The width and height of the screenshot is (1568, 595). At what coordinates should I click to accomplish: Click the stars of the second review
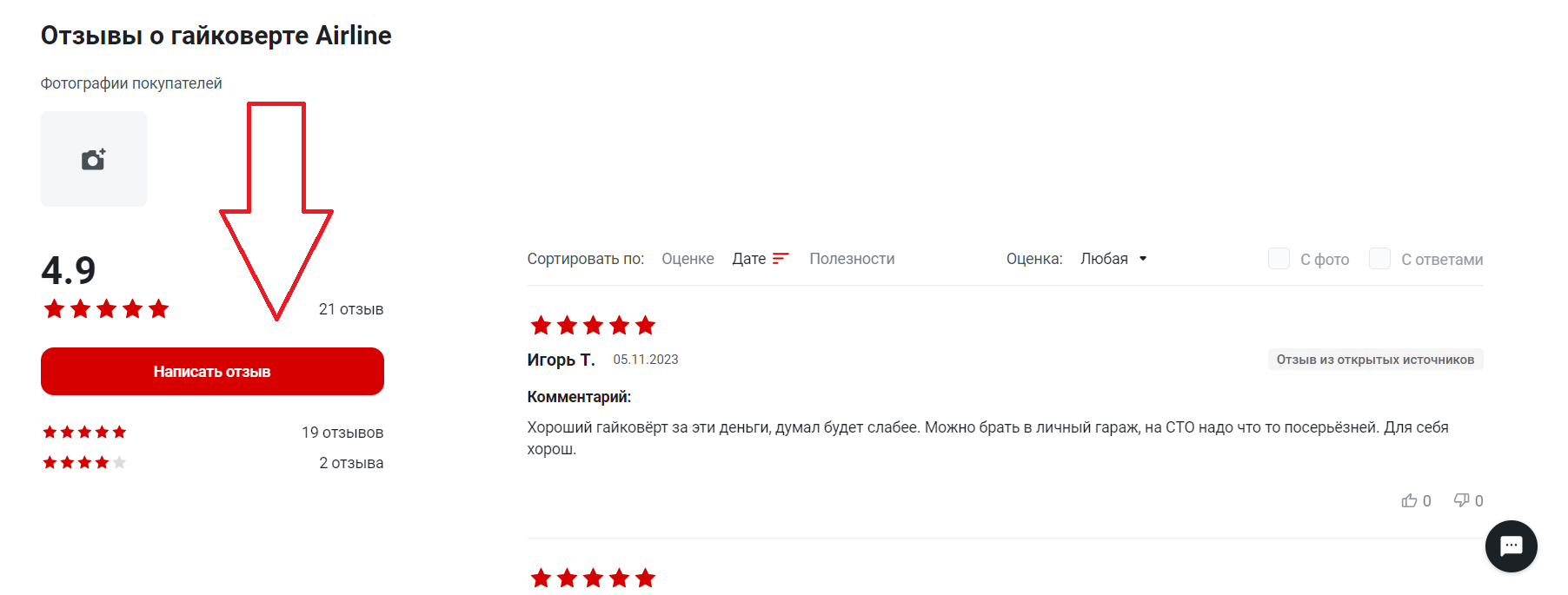coord(593,578)
